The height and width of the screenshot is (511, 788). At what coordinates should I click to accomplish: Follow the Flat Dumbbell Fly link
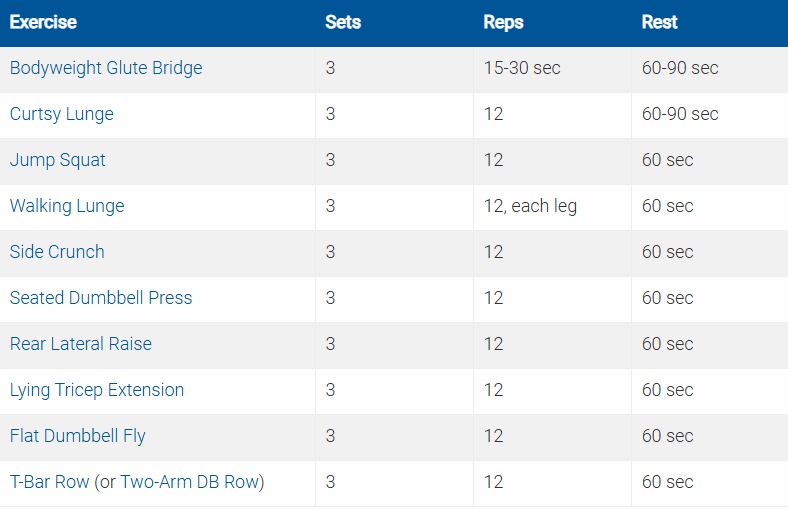tap(78, 436)
